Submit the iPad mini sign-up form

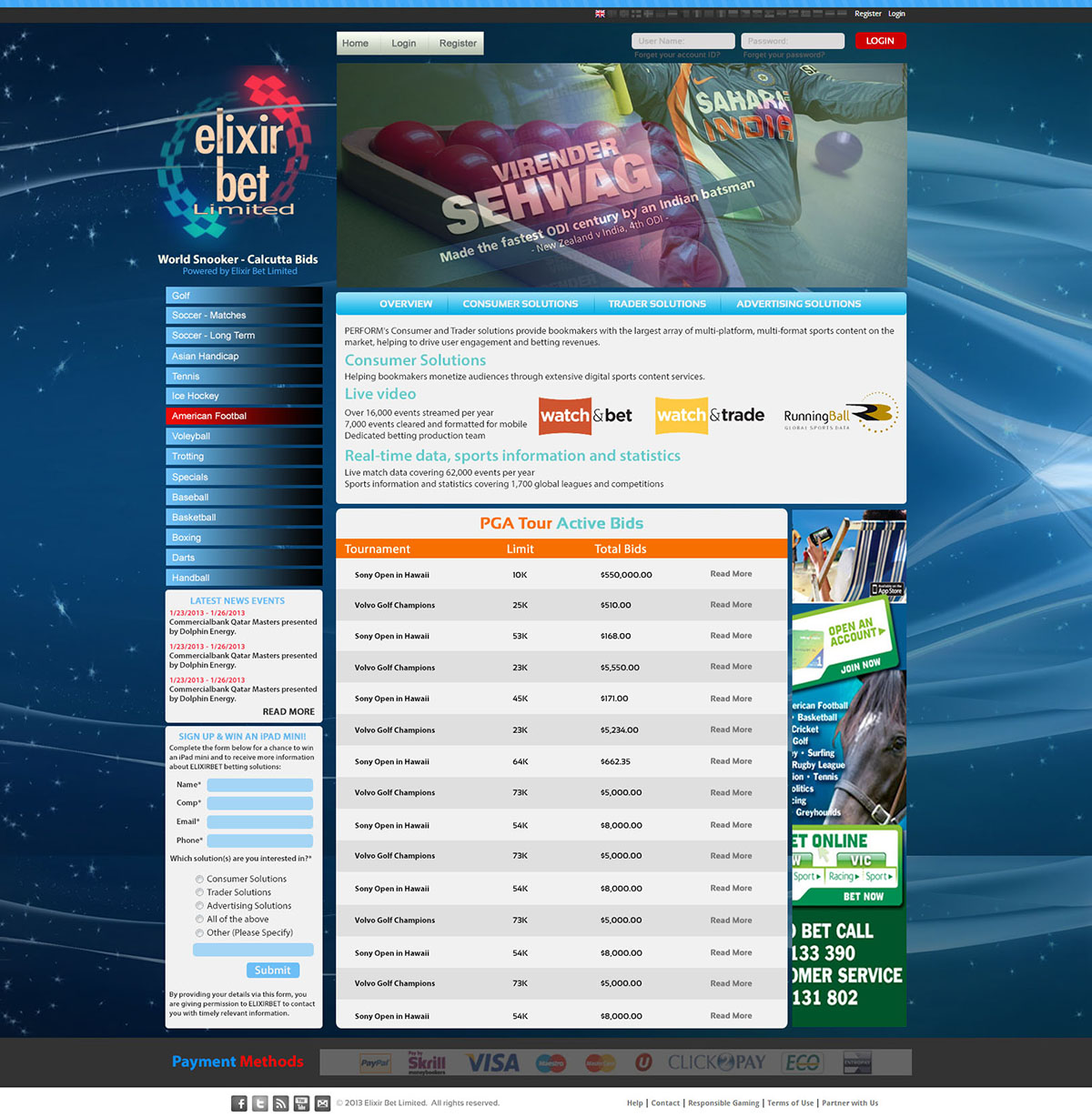pos(273,971)
